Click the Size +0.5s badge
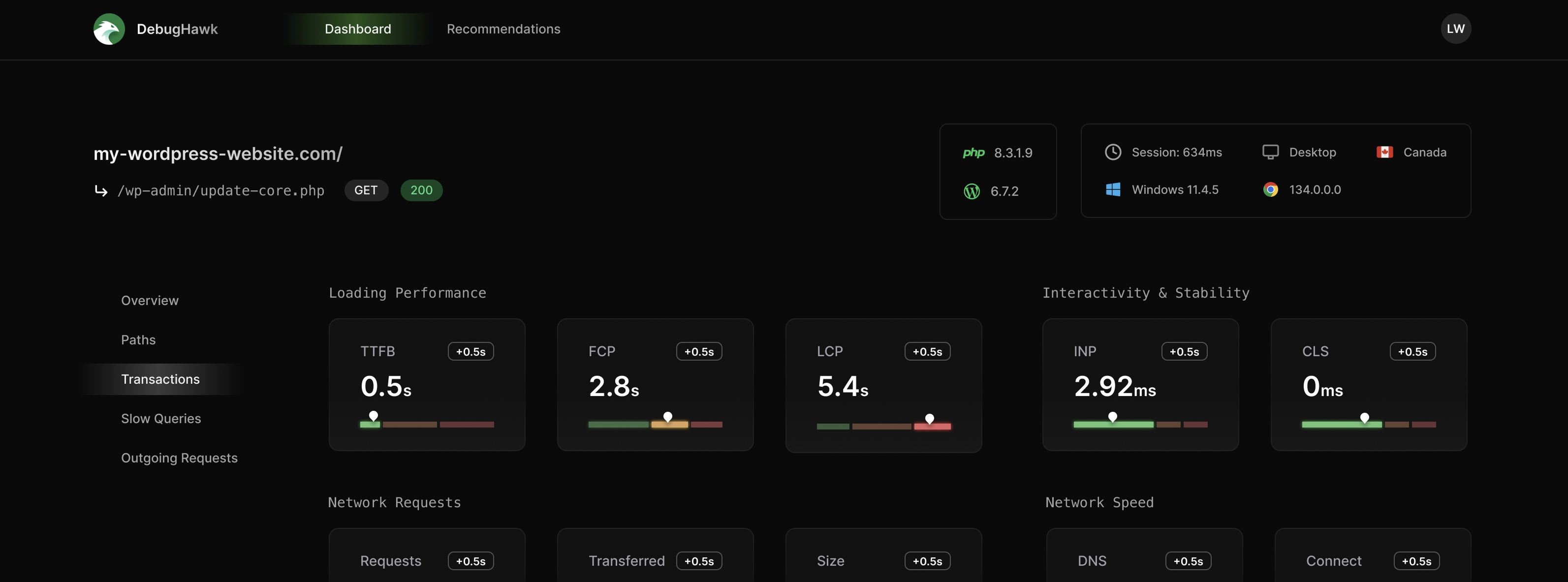This screenshot has height=582, width=1568. coord(927,561)
